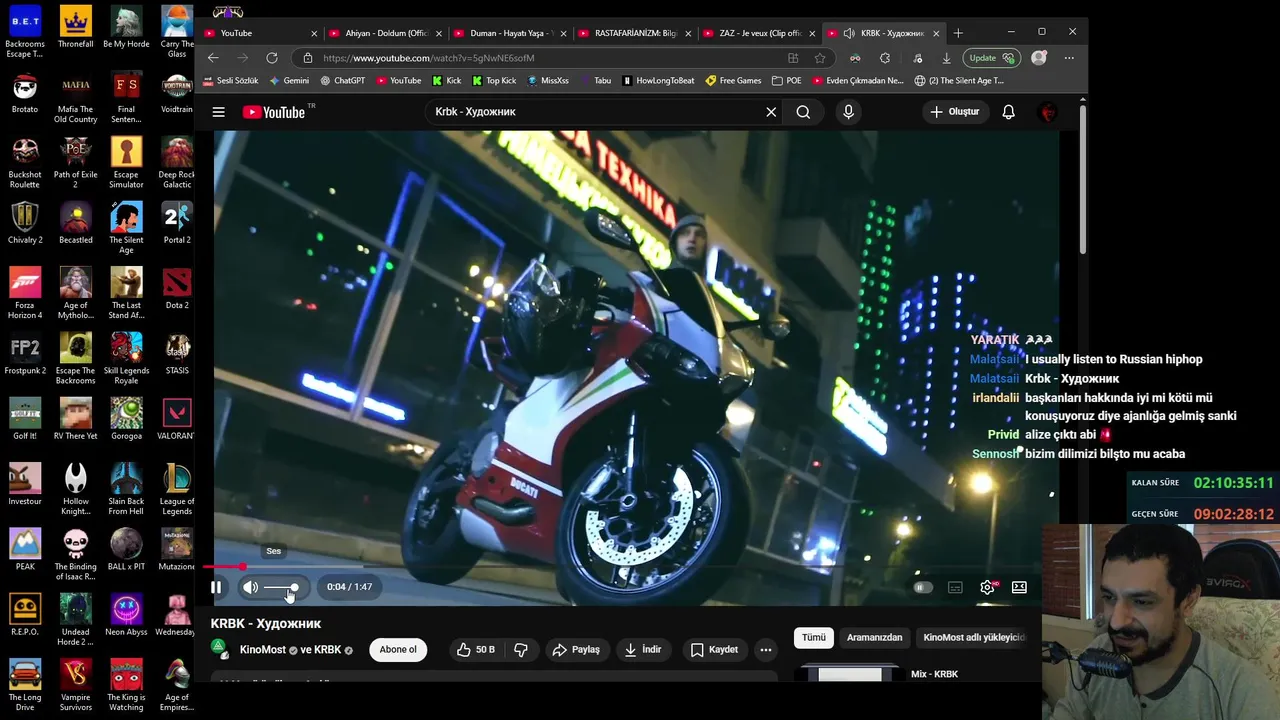Reload the page with refresh icon
Viewport: 1280px width, 720px height.
(272, 58)
